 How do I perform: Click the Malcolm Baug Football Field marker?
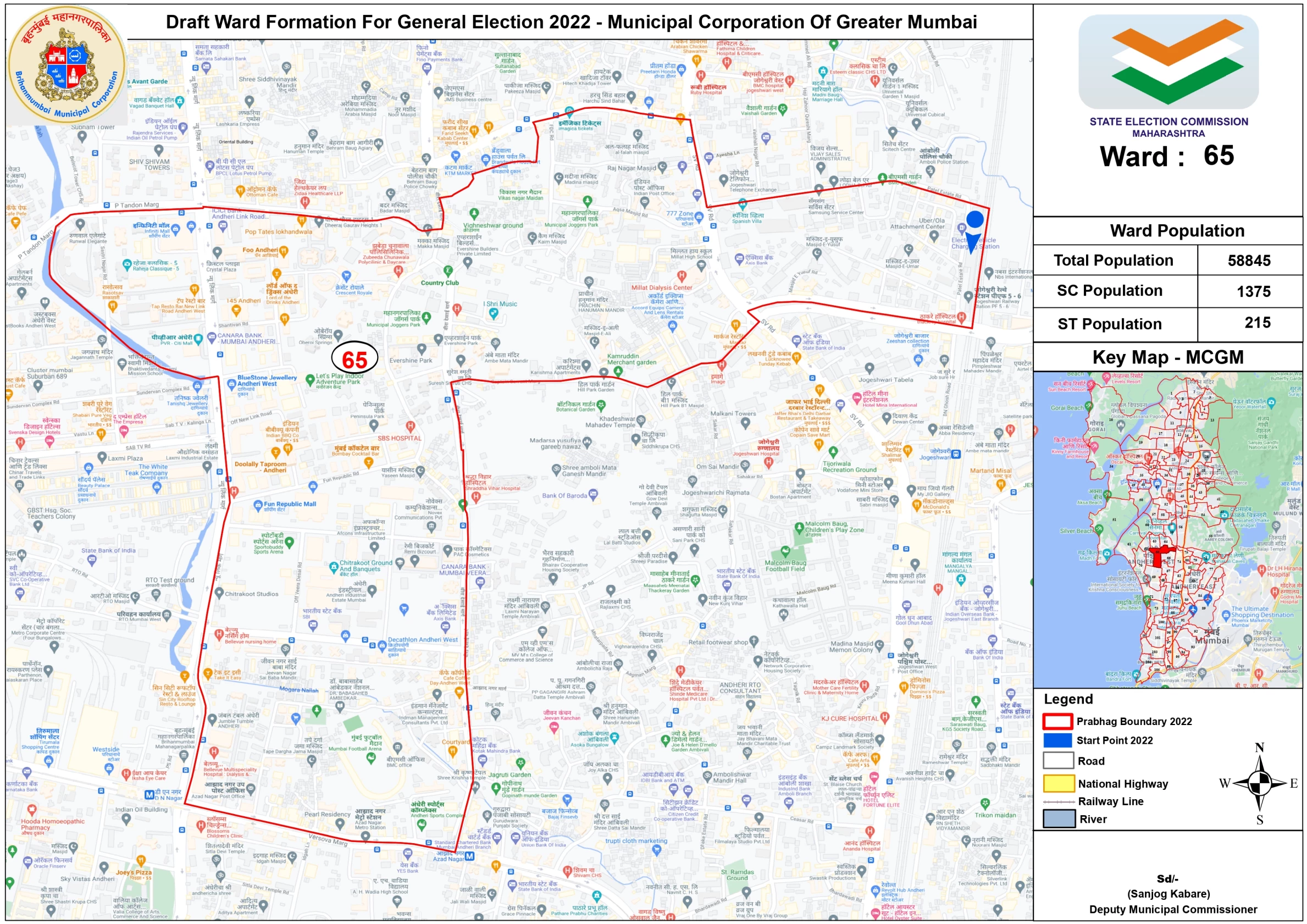pos(785,551)
